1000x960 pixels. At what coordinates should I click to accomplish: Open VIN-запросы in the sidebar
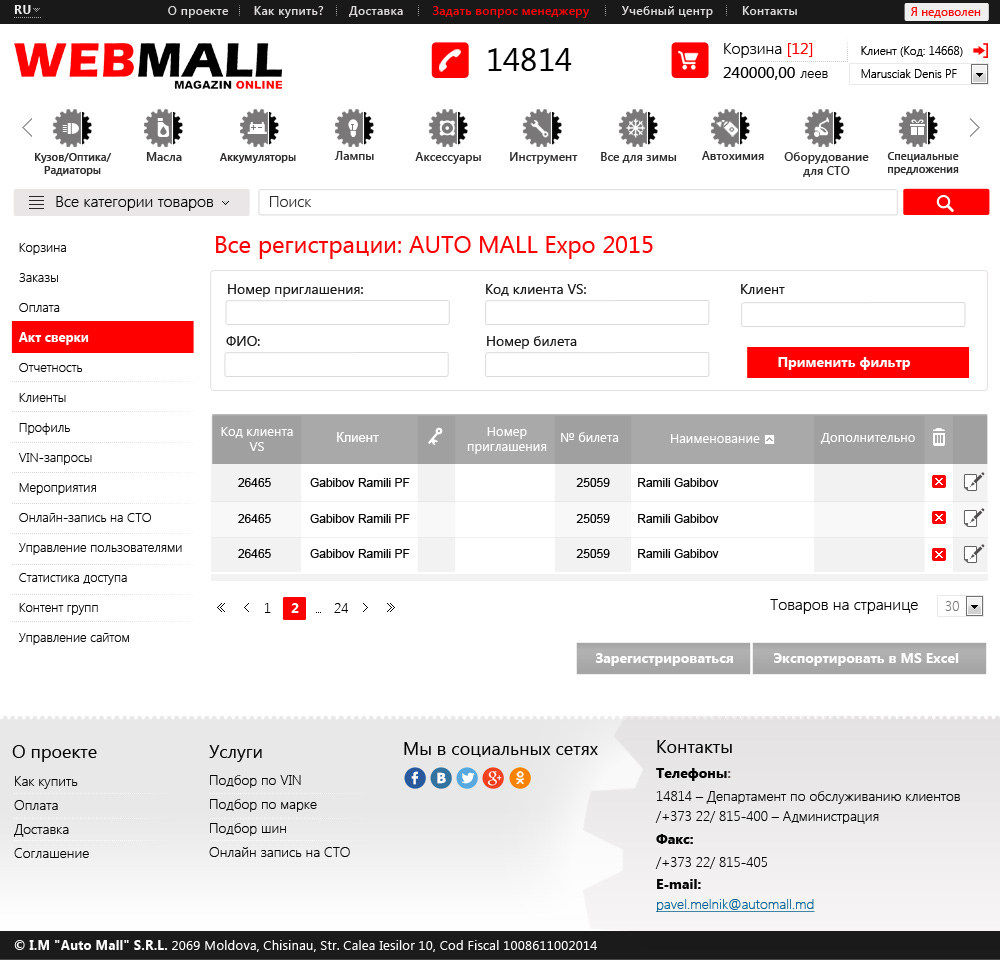pos(55,457)
